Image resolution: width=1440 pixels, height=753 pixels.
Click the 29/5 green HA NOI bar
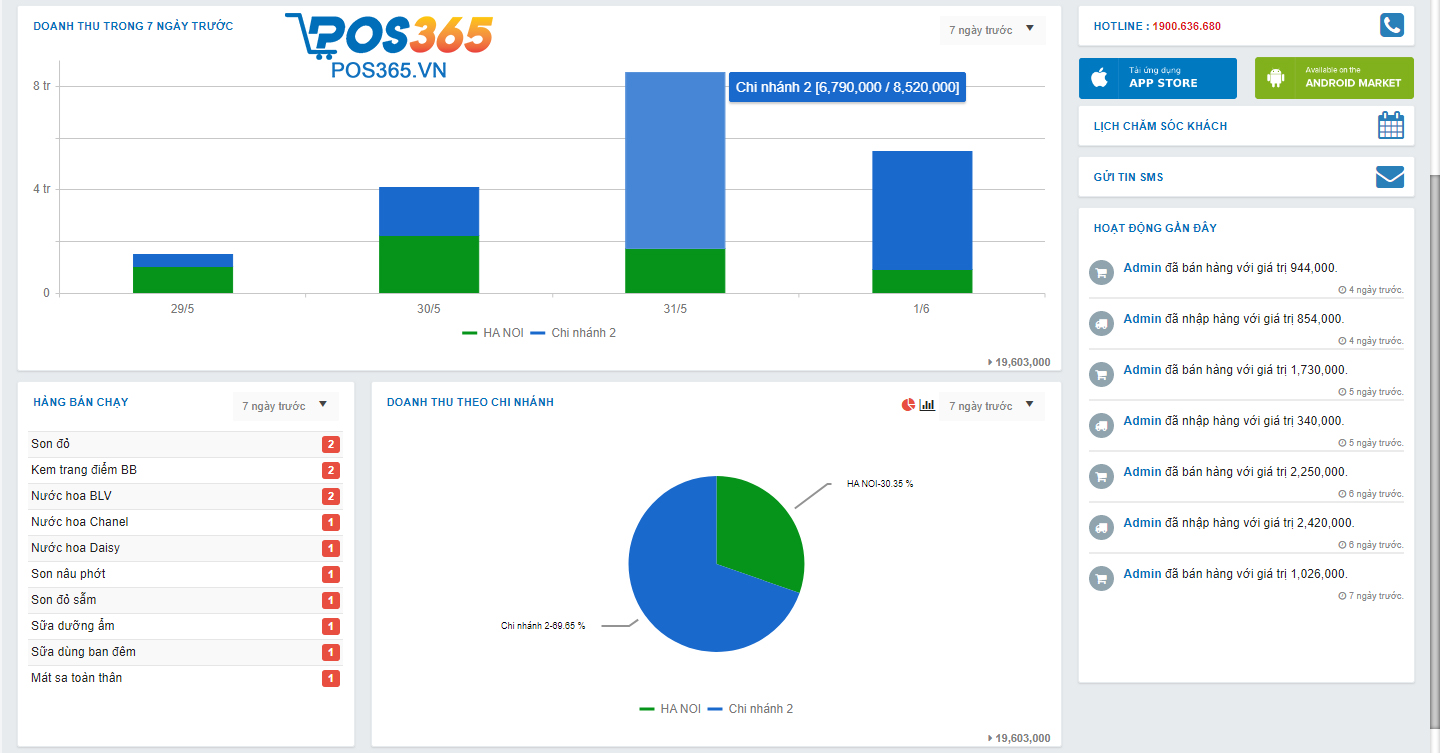[183, 280]
